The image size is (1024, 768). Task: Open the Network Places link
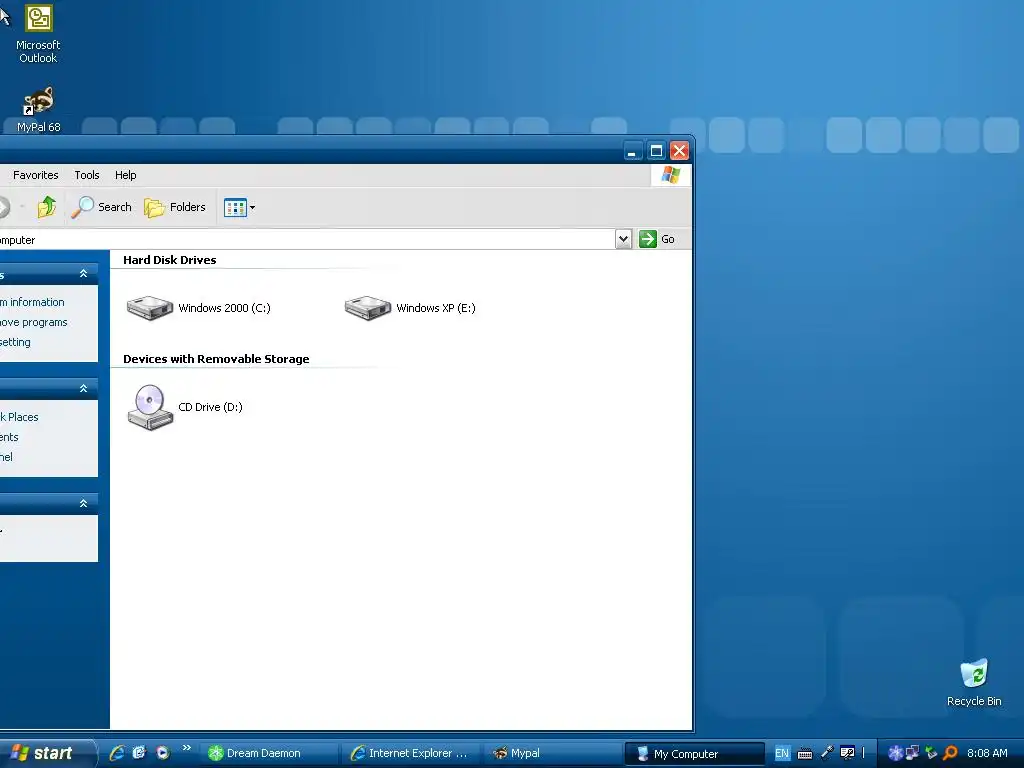point(20,417)
